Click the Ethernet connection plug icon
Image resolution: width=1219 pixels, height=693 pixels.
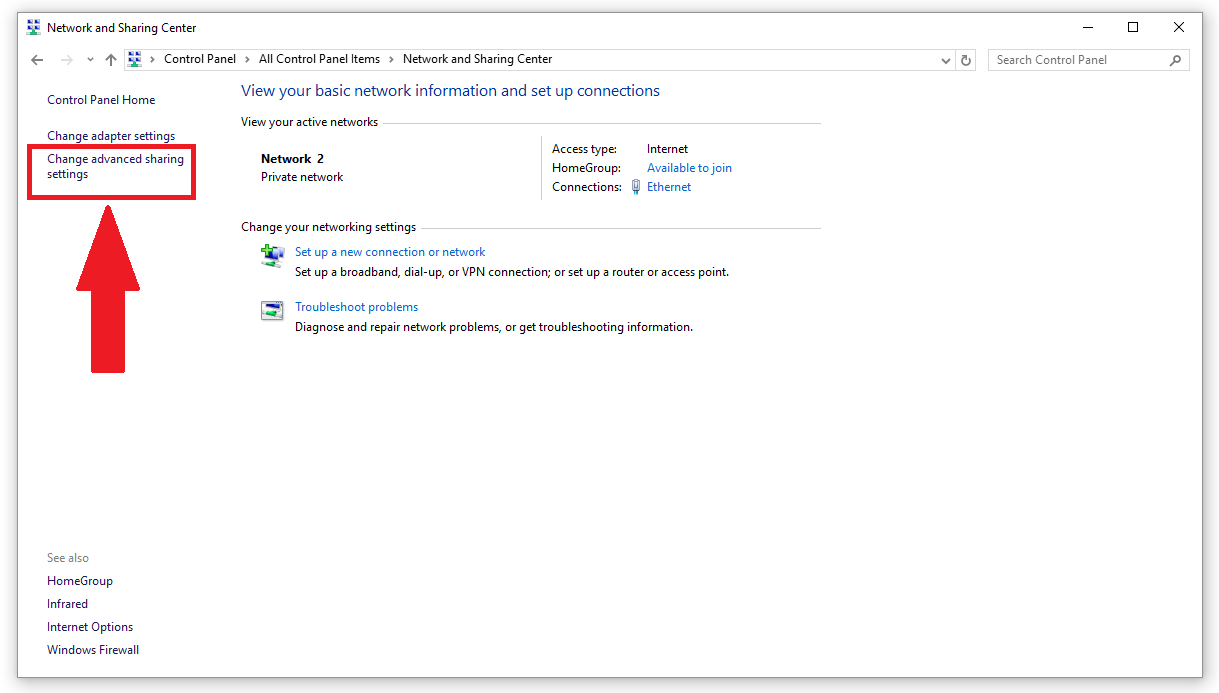(636, 187)
